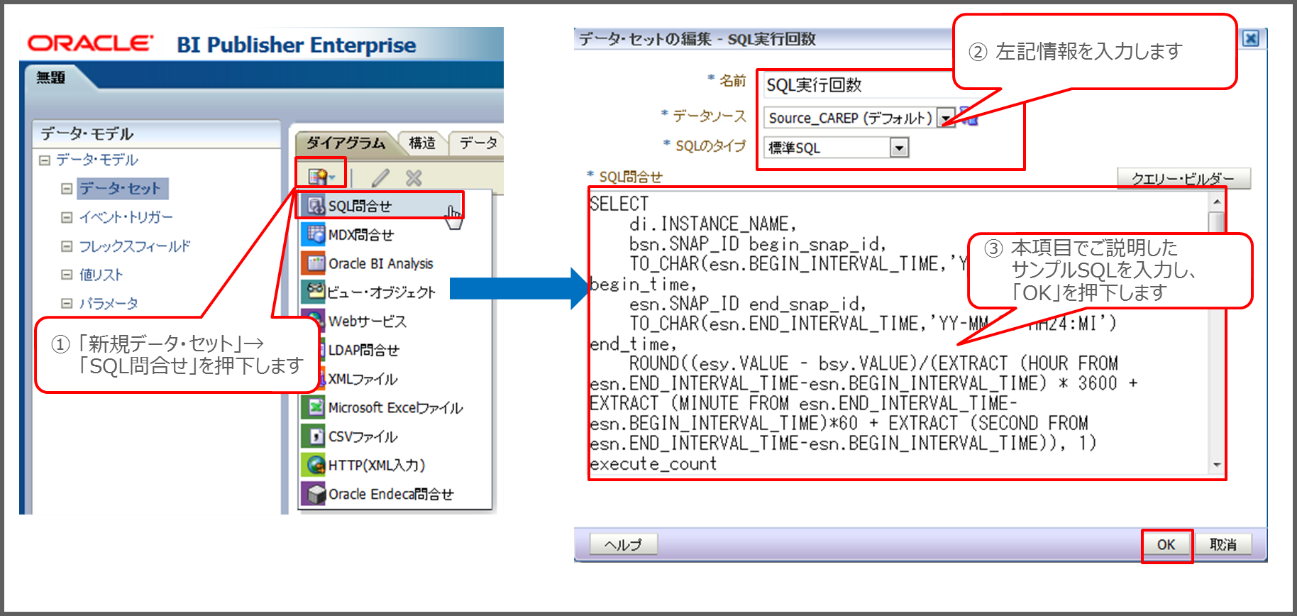Click the ビュー・オブジェクト icon
The width and height of the screenshot is (1297, 616).
pyautogui.click(x=314, y=293)
